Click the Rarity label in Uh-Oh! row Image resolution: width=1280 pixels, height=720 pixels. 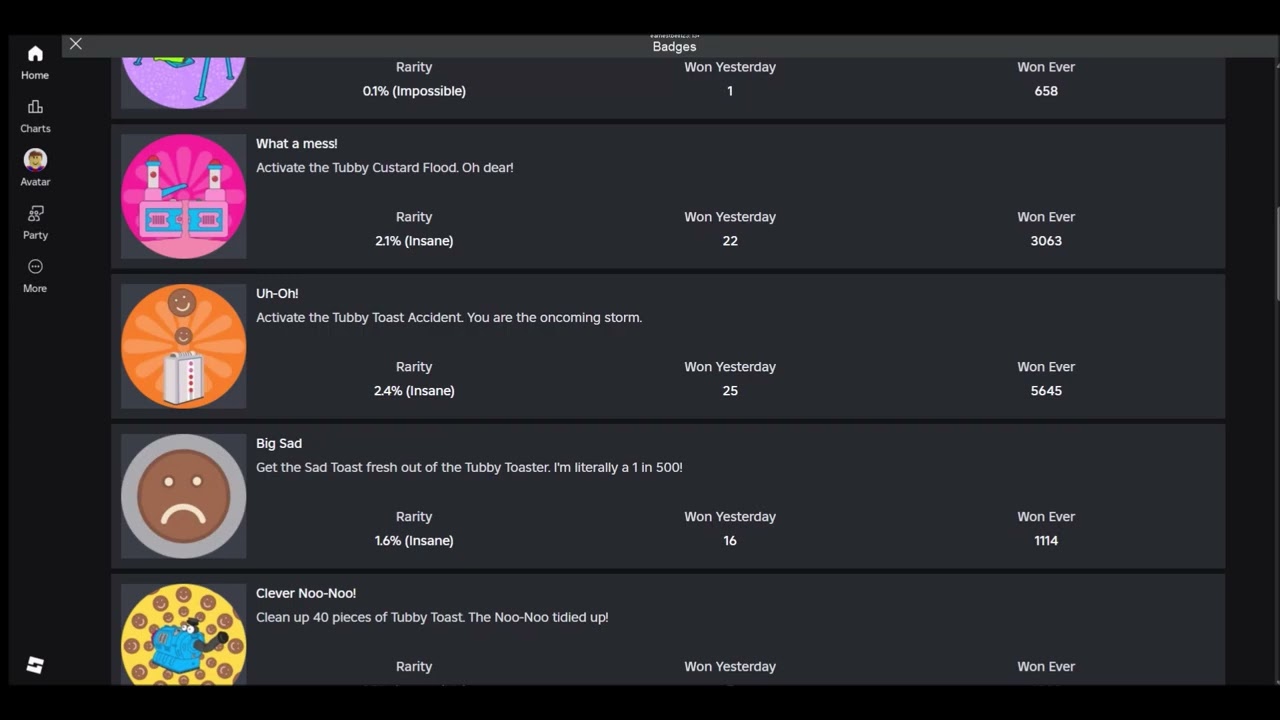(414, 367)
